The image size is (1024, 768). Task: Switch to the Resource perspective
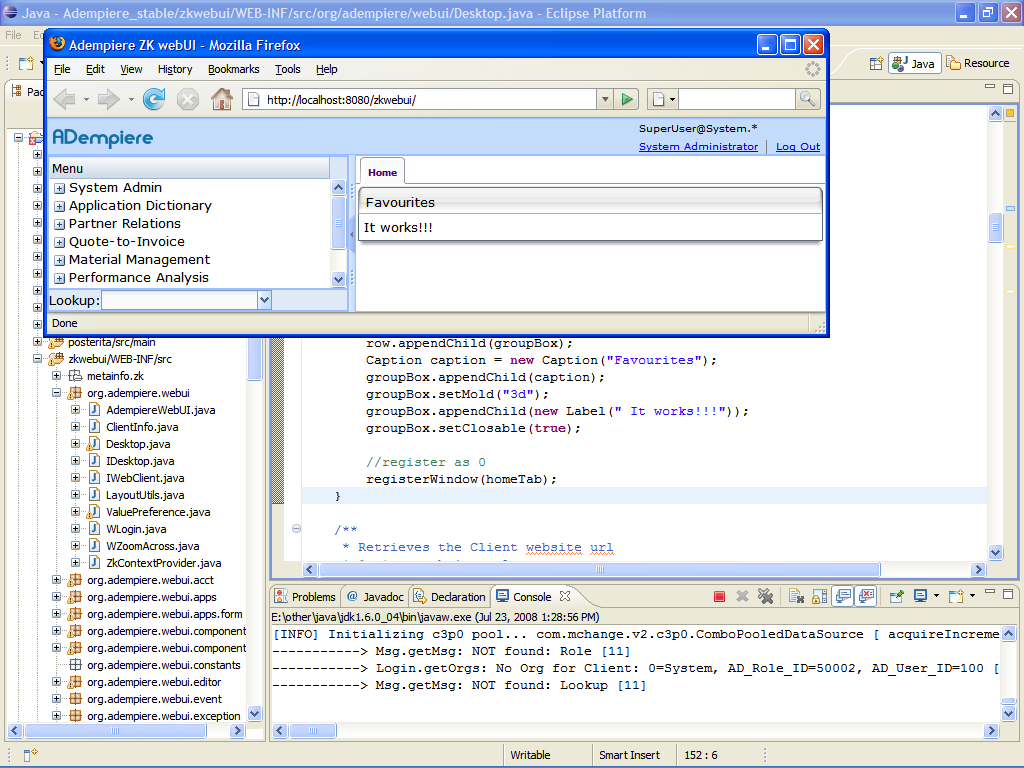tap(978, 63)
